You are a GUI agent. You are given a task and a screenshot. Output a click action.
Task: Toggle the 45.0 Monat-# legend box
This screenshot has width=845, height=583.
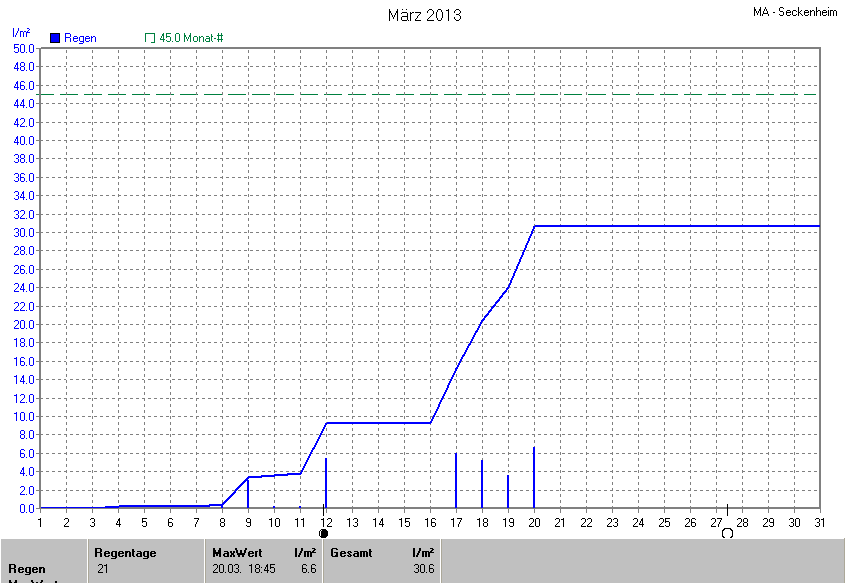[x=150, y=37]
